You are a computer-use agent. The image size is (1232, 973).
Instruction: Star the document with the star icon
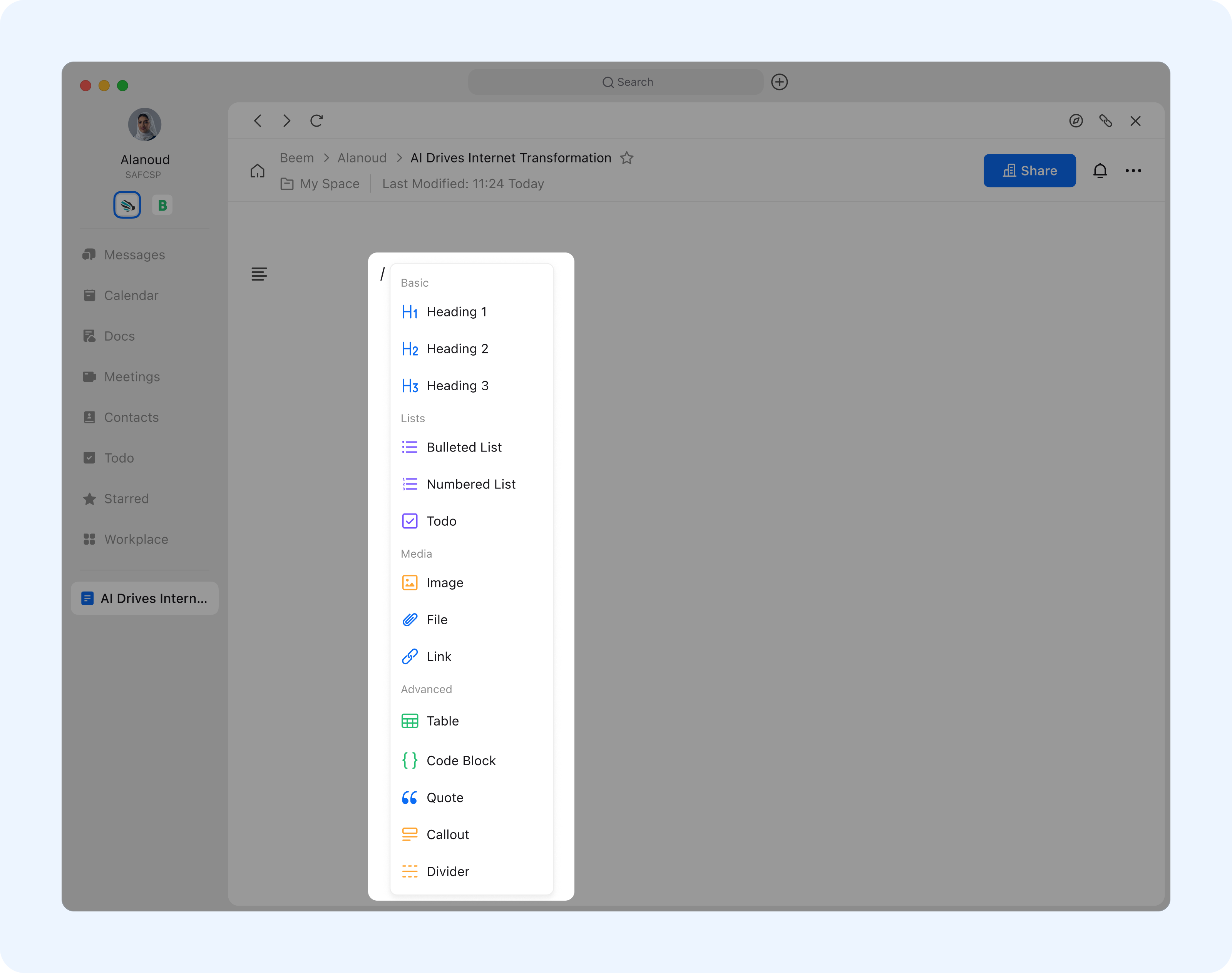pyautogui.click(x=627, y=158)
